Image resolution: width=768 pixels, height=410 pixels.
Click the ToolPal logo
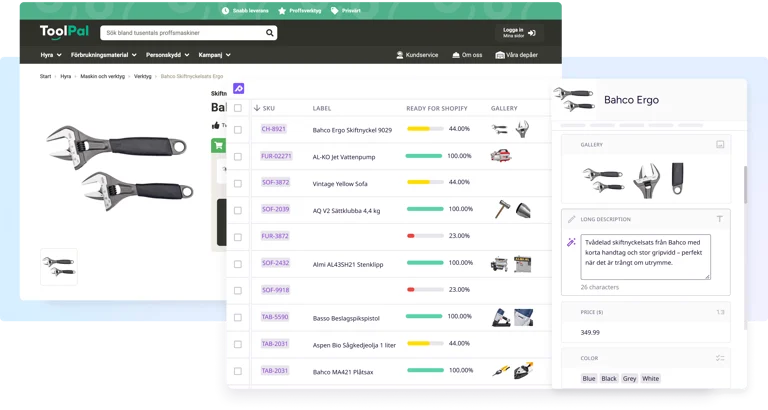(64, 32)
